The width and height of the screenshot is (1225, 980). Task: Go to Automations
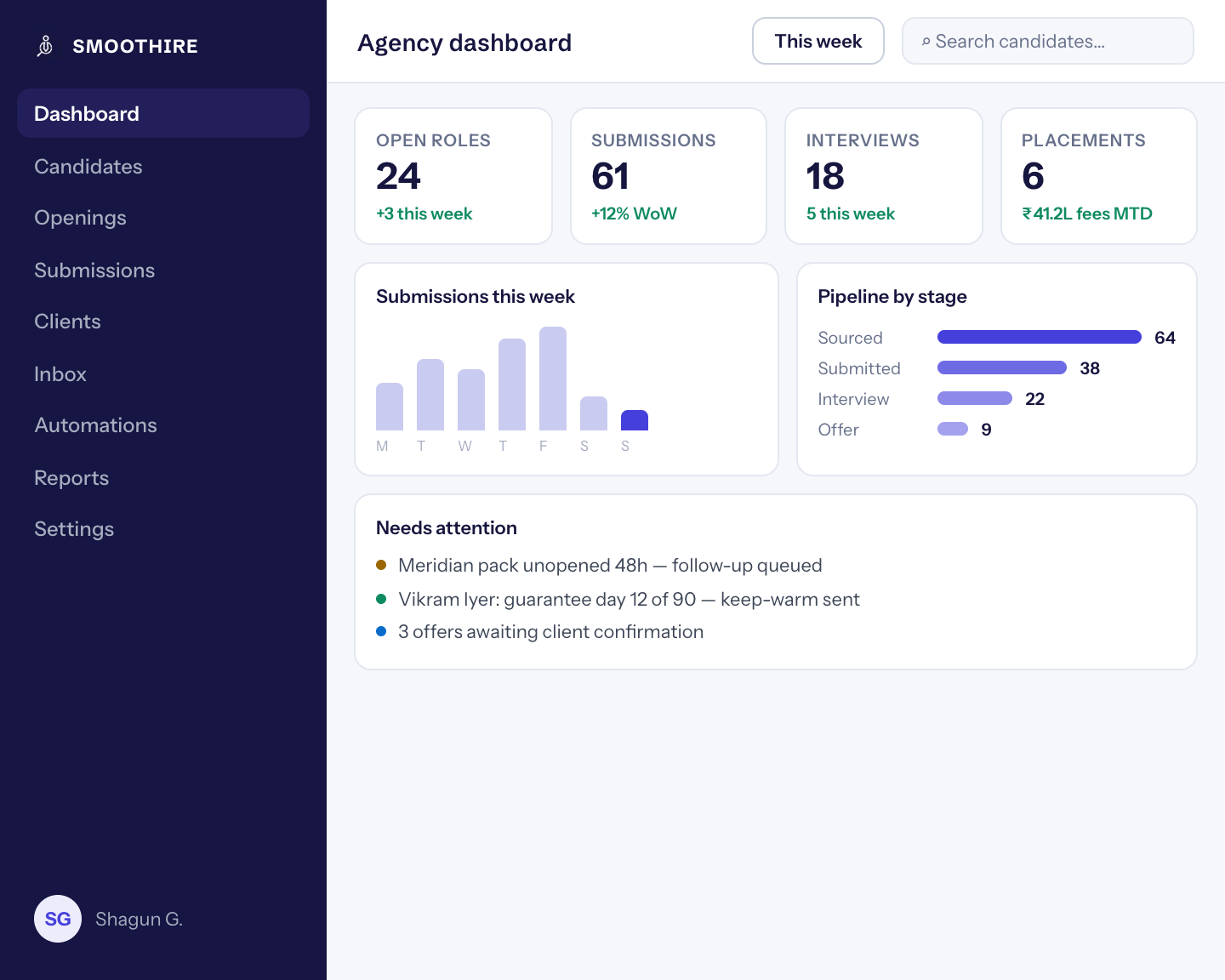pos(163,425)
